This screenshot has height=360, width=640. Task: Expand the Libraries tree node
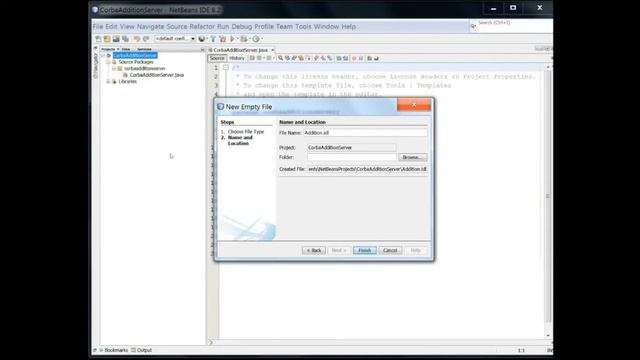108,82
